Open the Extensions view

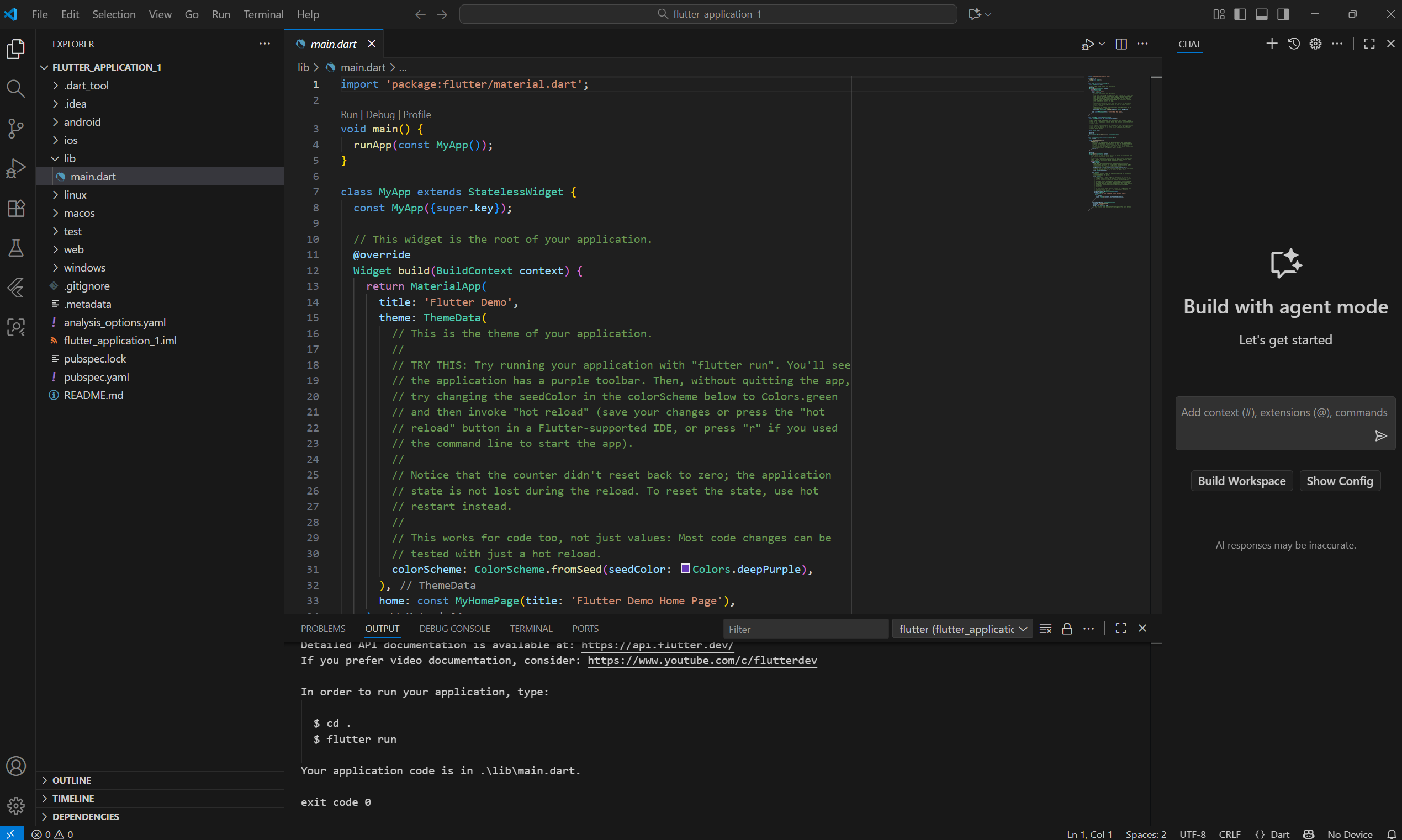click(16, 208)
